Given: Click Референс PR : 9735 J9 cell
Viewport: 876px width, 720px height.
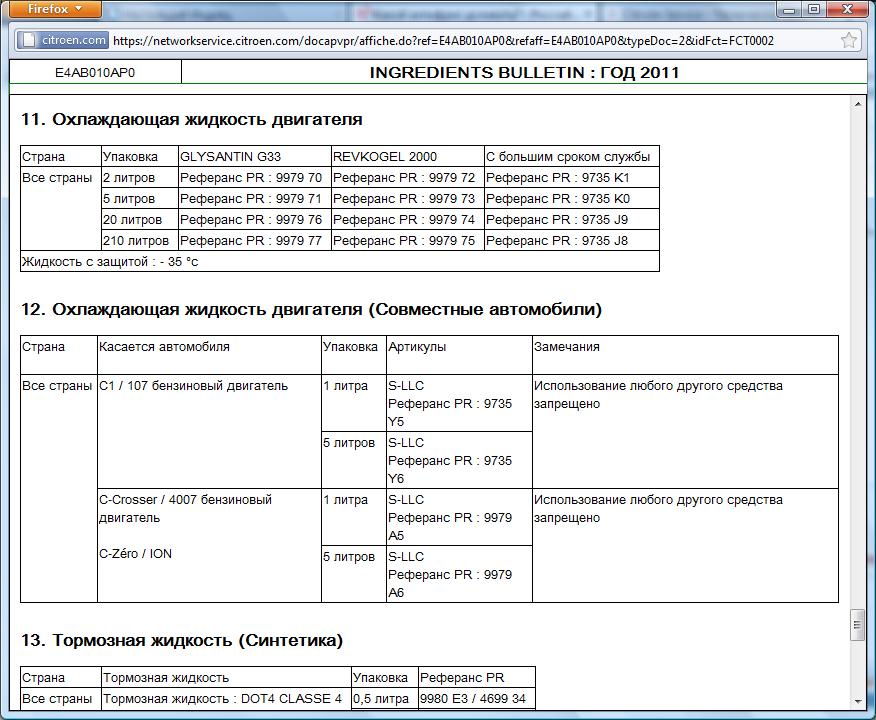Looking at the screenshot, I should pos(572,220).
